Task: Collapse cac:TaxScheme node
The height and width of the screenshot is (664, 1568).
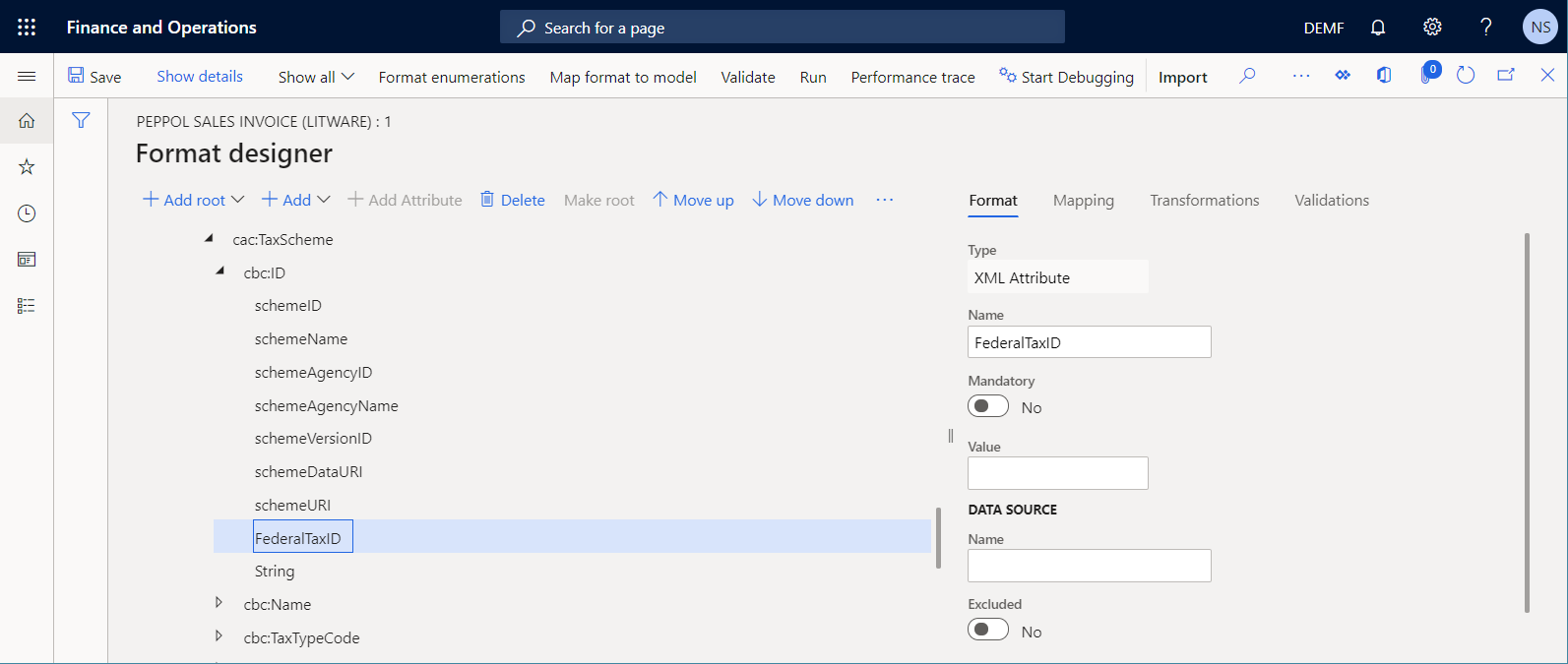Action: tap(208, 238)
